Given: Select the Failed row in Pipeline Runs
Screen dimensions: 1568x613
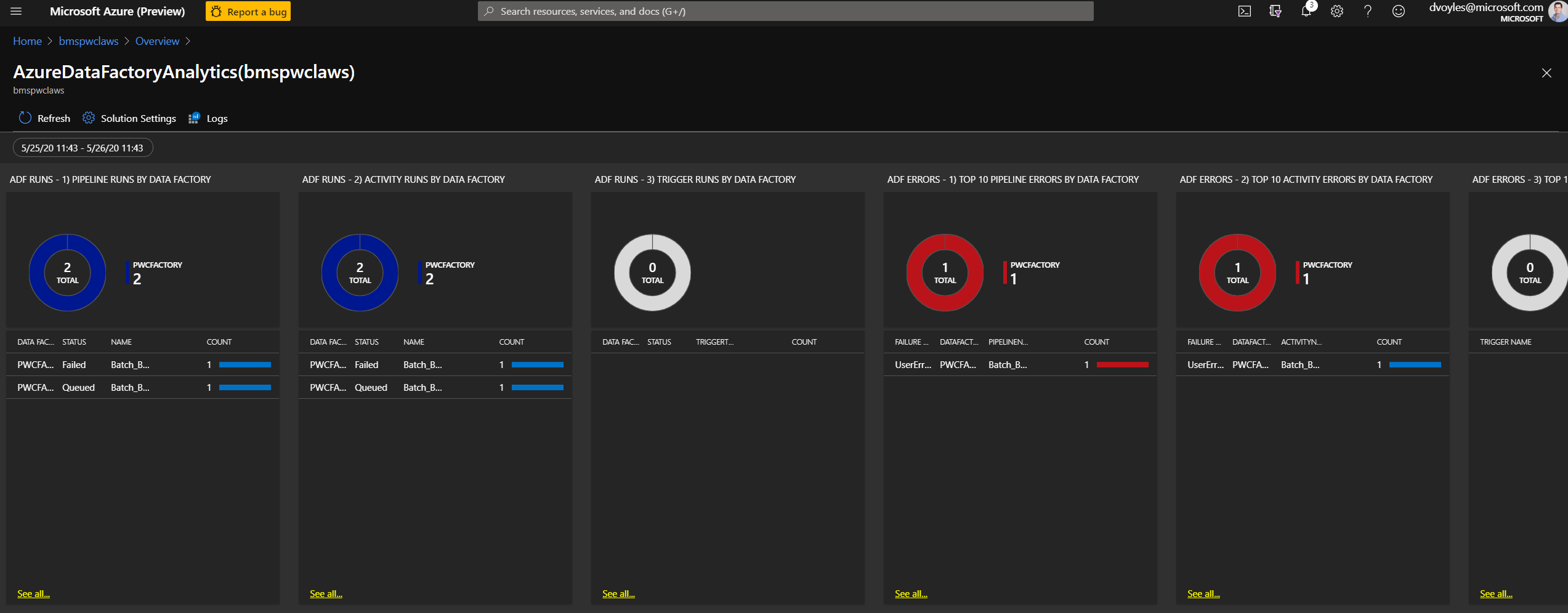Looking at the screenshot, I should point(143,364).
